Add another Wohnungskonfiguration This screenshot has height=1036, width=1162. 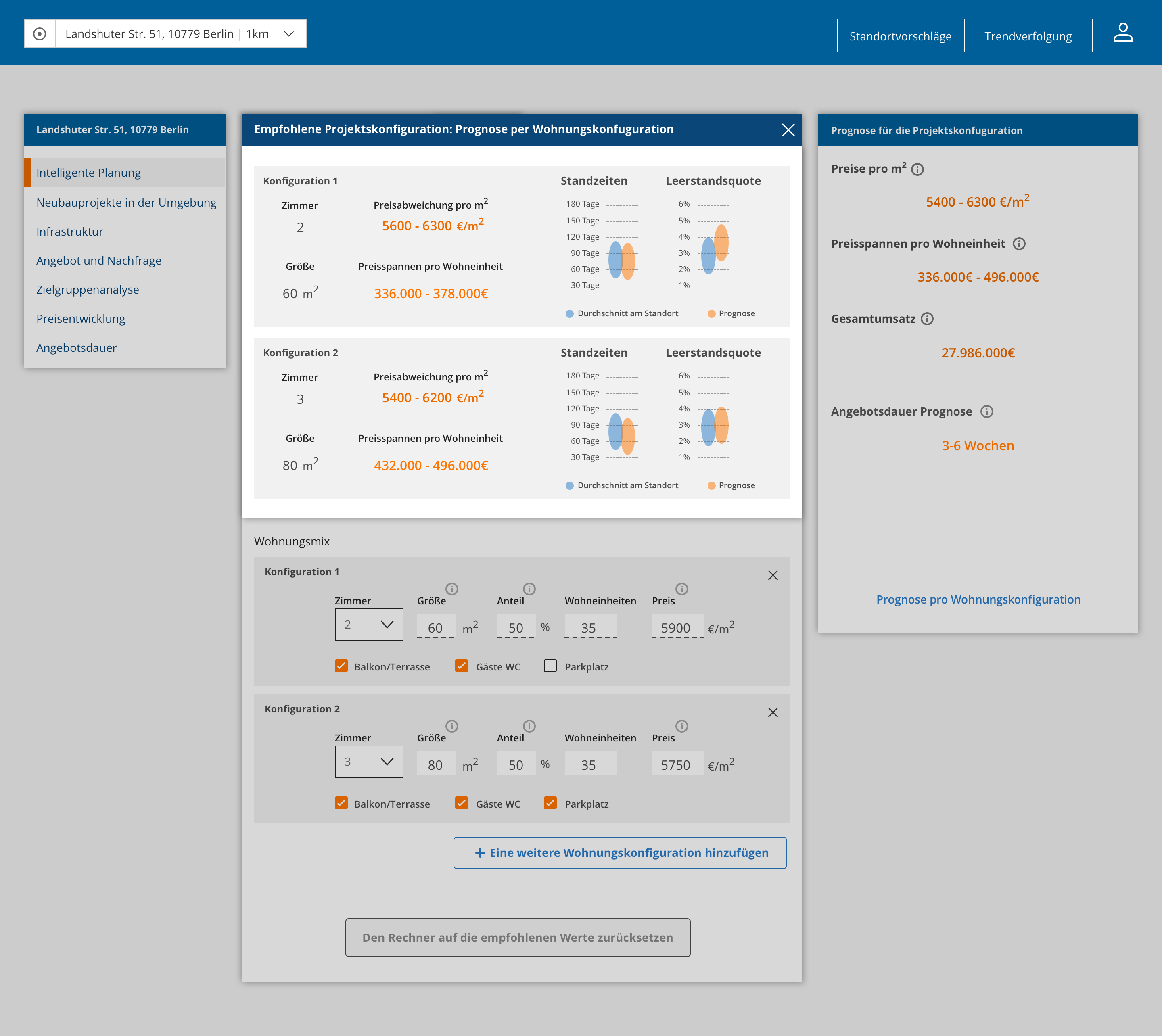click(x=620, y=852)
